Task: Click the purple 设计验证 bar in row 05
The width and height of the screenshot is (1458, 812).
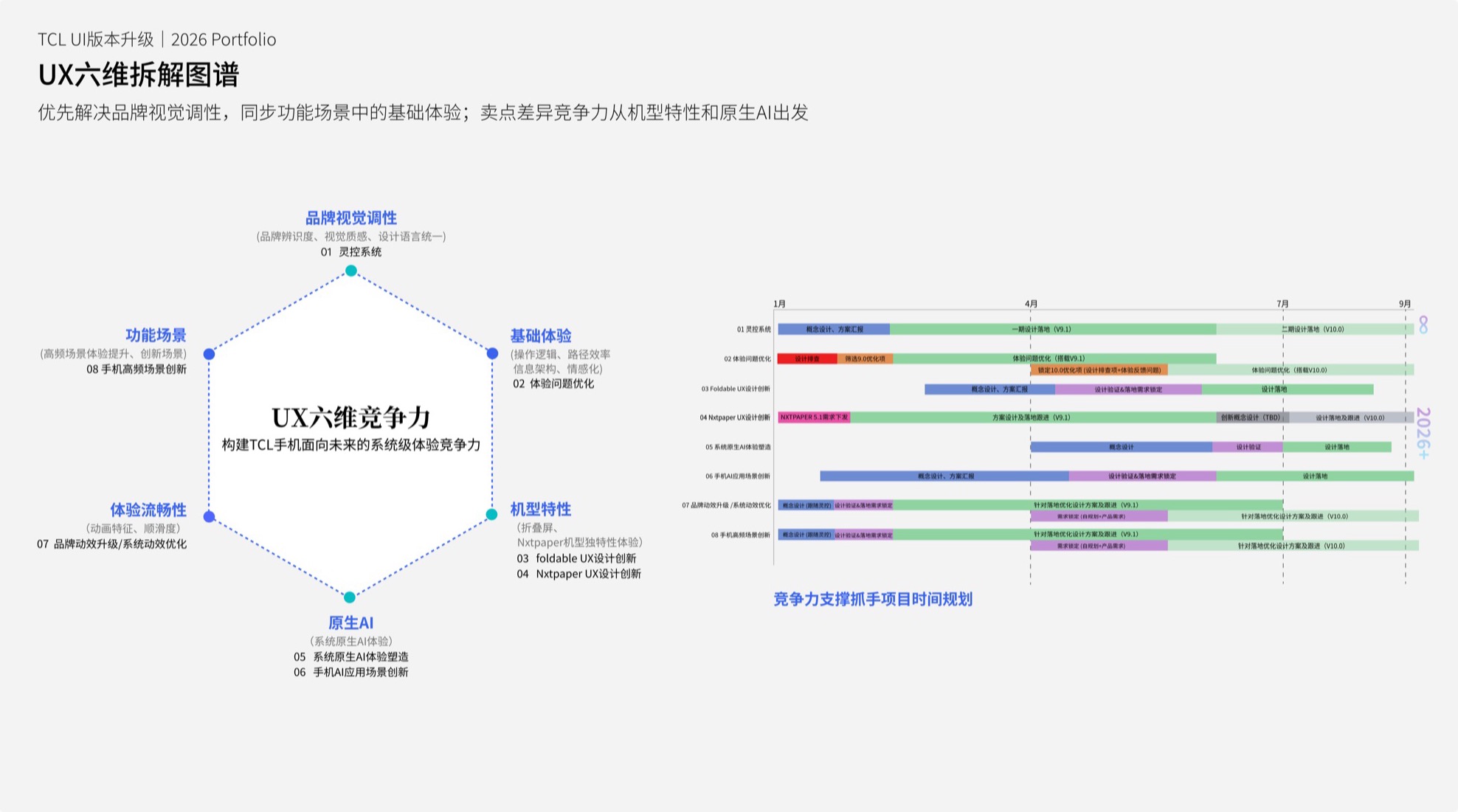Action: (1248, 447)
